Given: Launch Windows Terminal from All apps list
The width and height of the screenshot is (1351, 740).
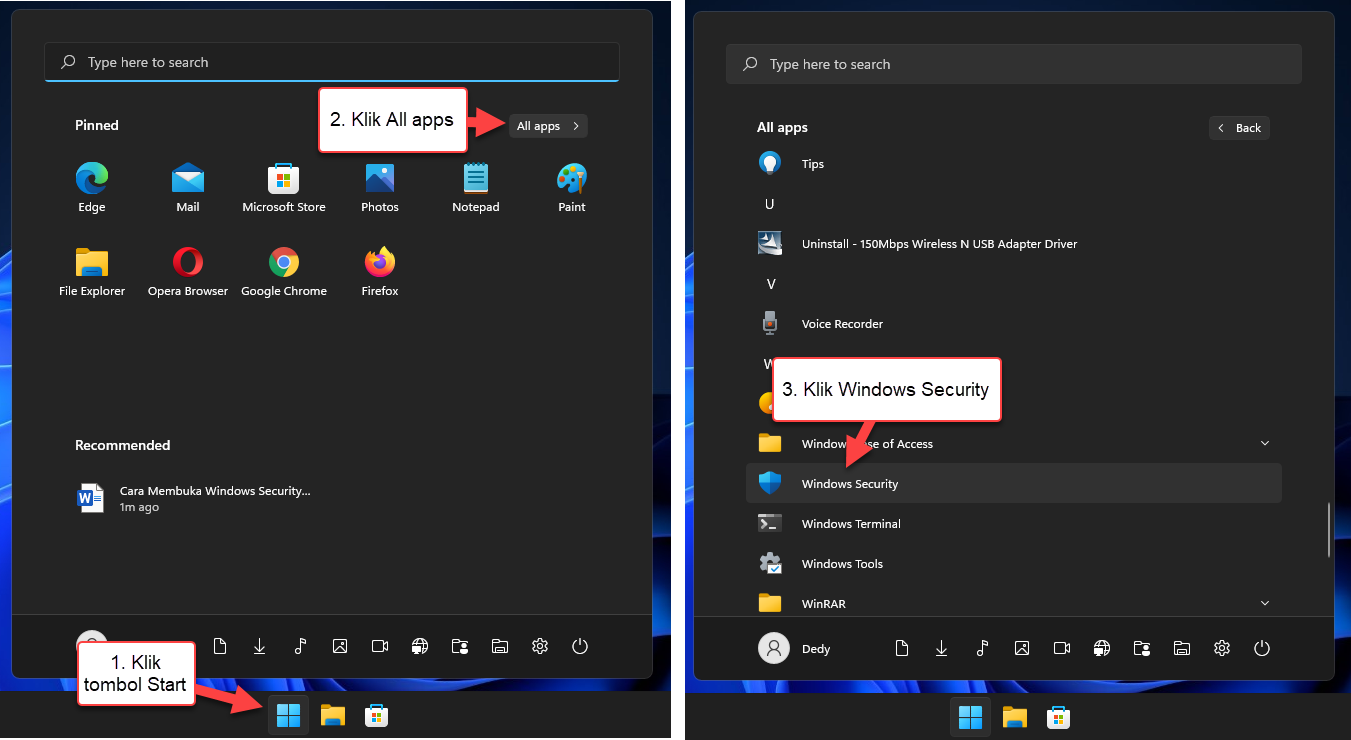Looking at the screenshot, I should pos(1014,524).
